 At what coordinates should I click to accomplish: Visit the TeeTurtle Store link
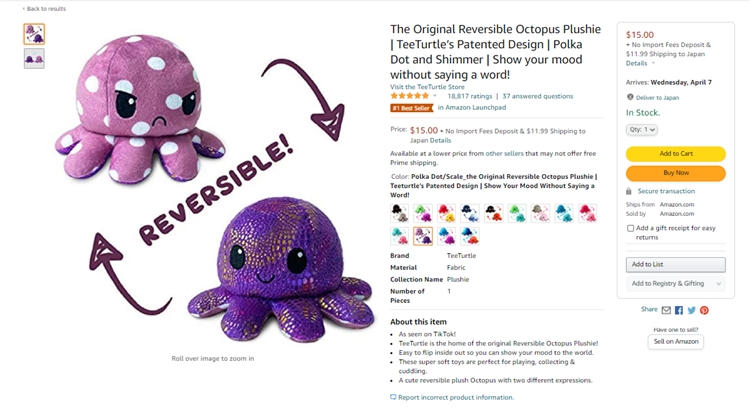(x=427, y=87)
